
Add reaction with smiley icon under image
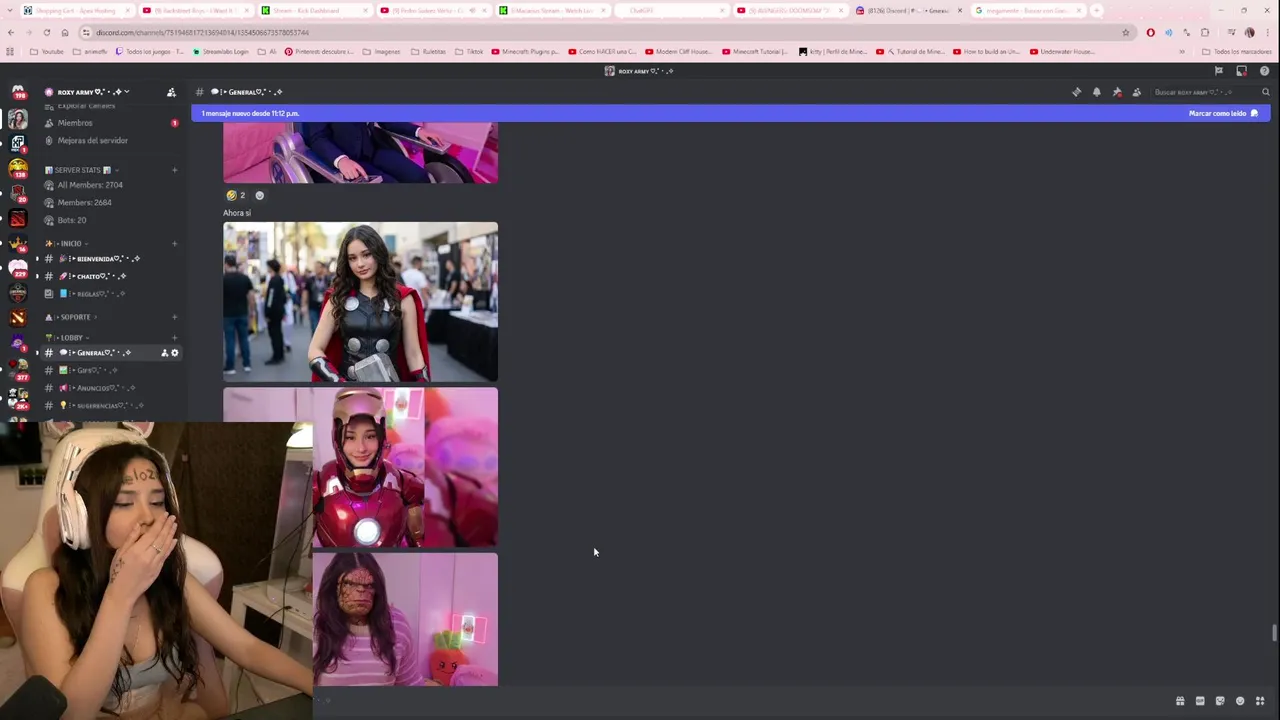pos(260,195)
